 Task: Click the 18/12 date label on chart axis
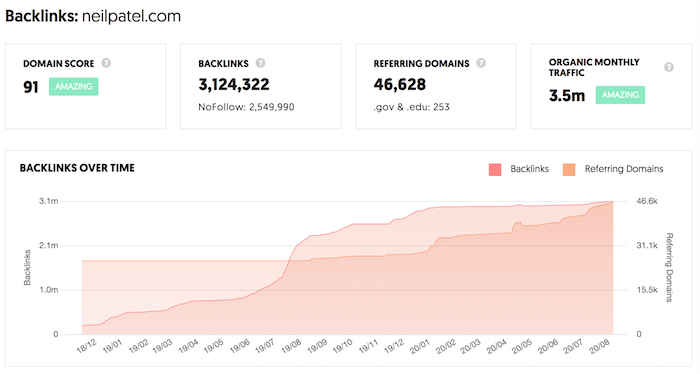click(87, 346)
